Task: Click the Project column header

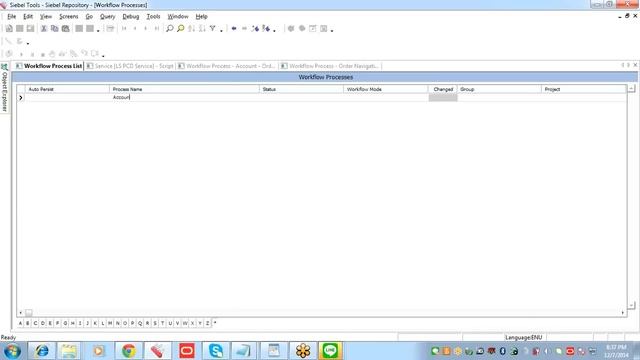Action: 584,89
